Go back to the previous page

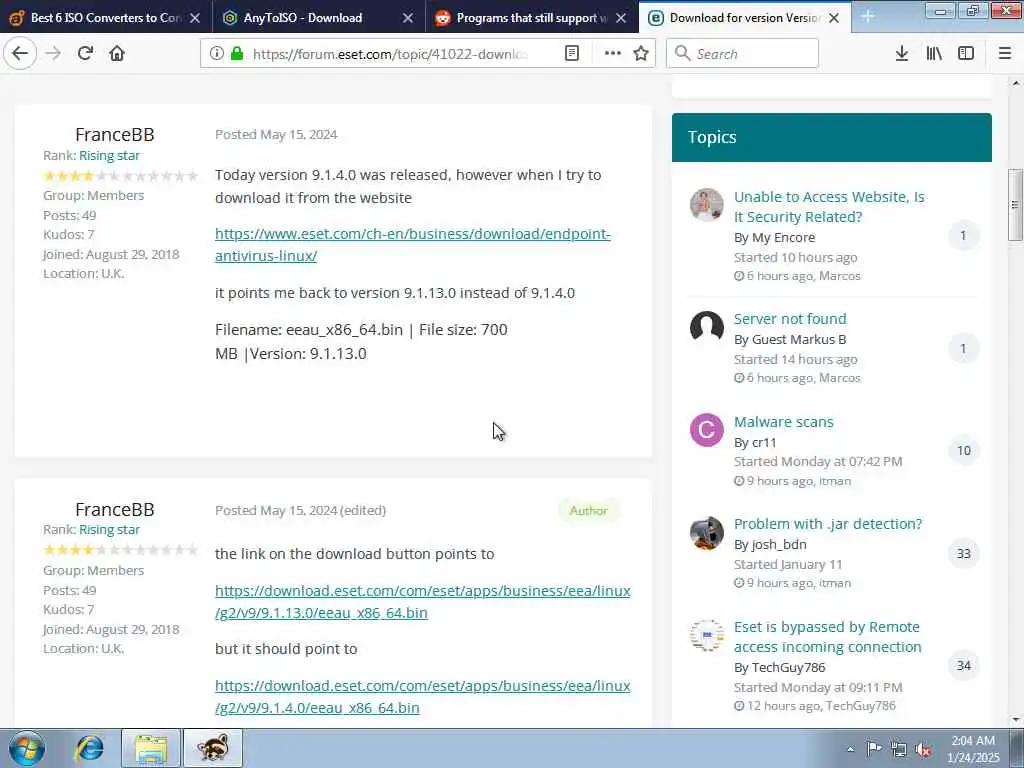(x=20, y=54)
